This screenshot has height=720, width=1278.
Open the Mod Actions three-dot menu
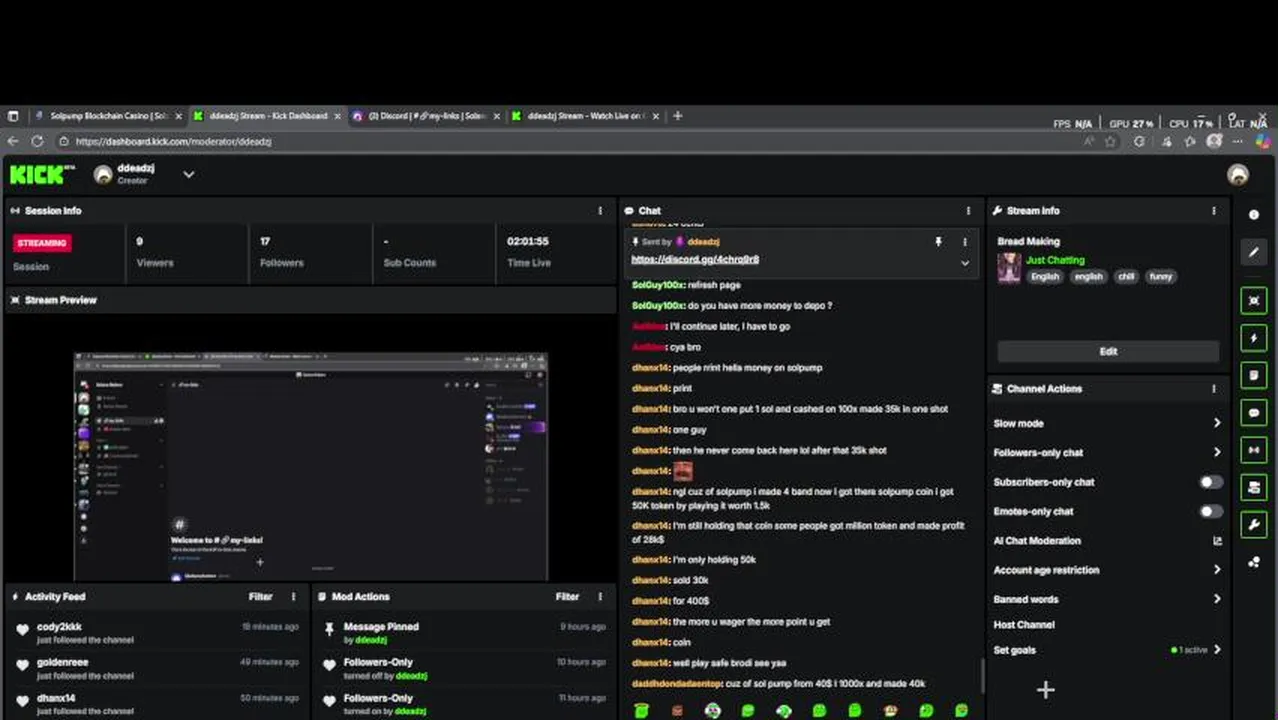600,597
